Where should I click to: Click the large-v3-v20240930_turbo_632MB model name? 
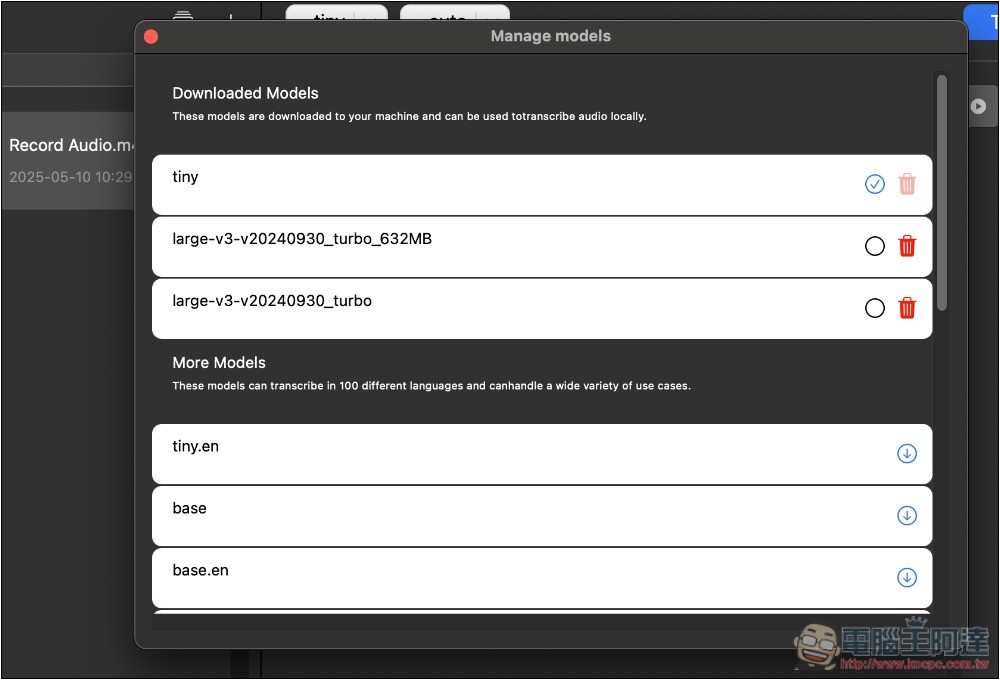(302, 239)
